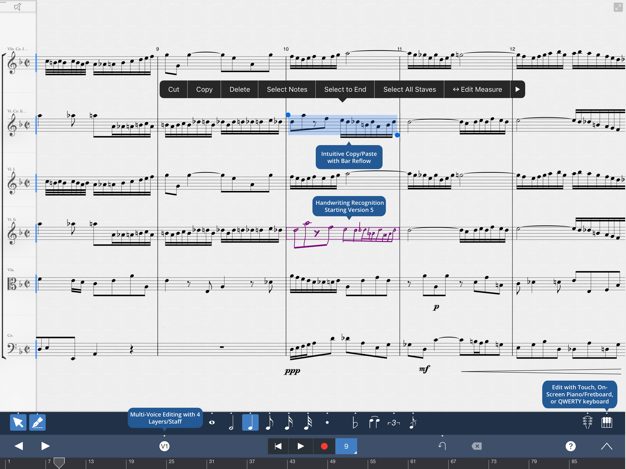This screenshot has height=469, width=626.
Task: Start playback with the play button
Action: [x=301, y=446]
